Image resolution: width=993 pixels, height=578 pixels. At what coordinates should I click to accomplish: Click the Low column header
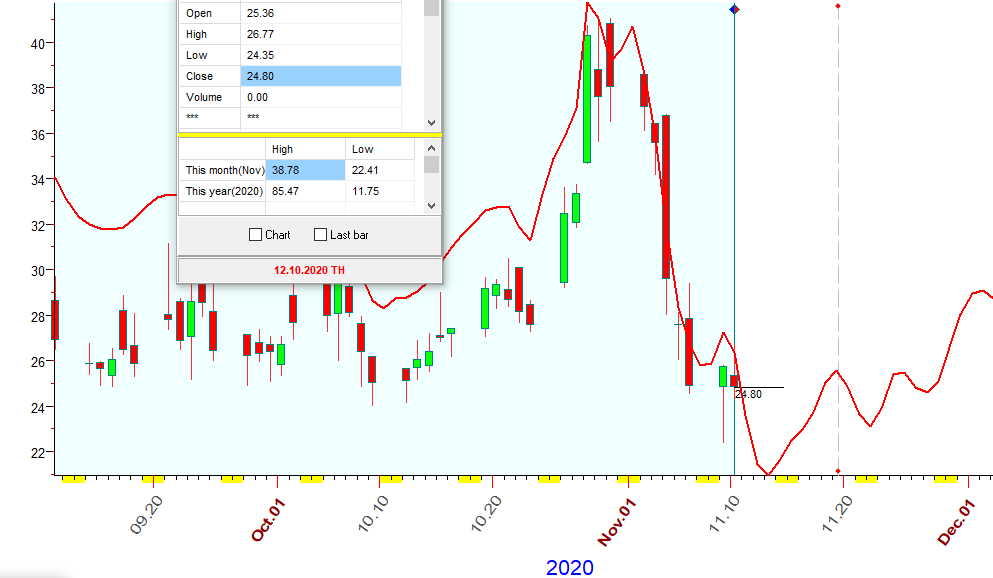379,149
